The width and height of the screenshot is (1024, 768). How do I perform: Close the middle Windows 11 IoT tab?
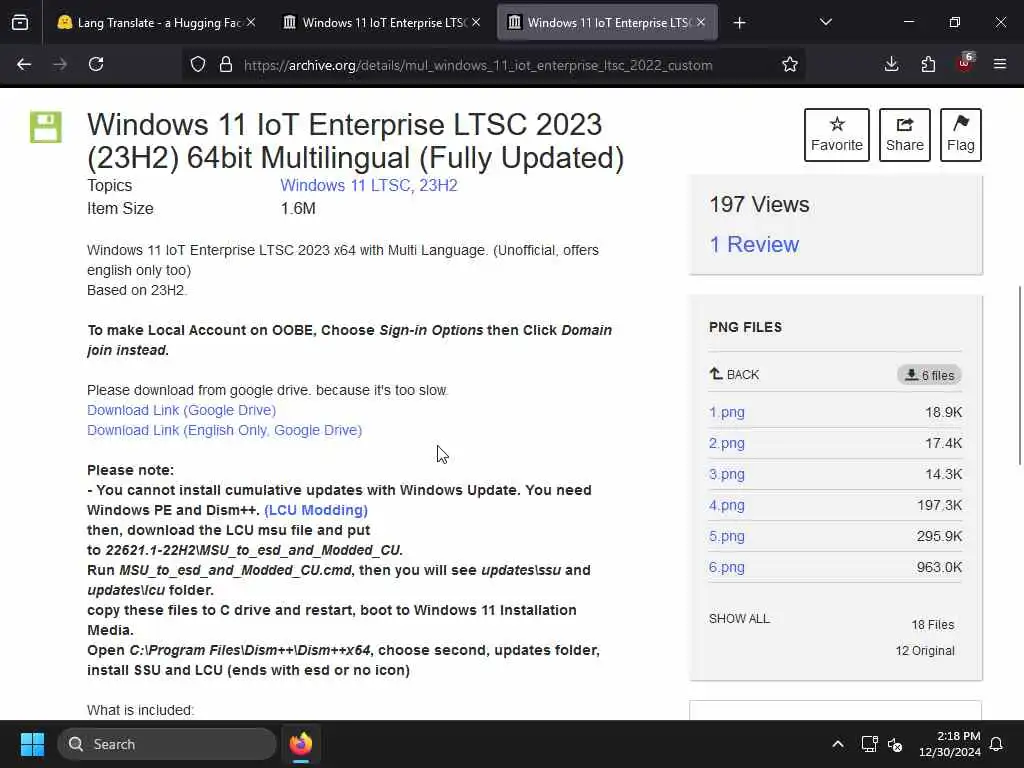(476, 22)
